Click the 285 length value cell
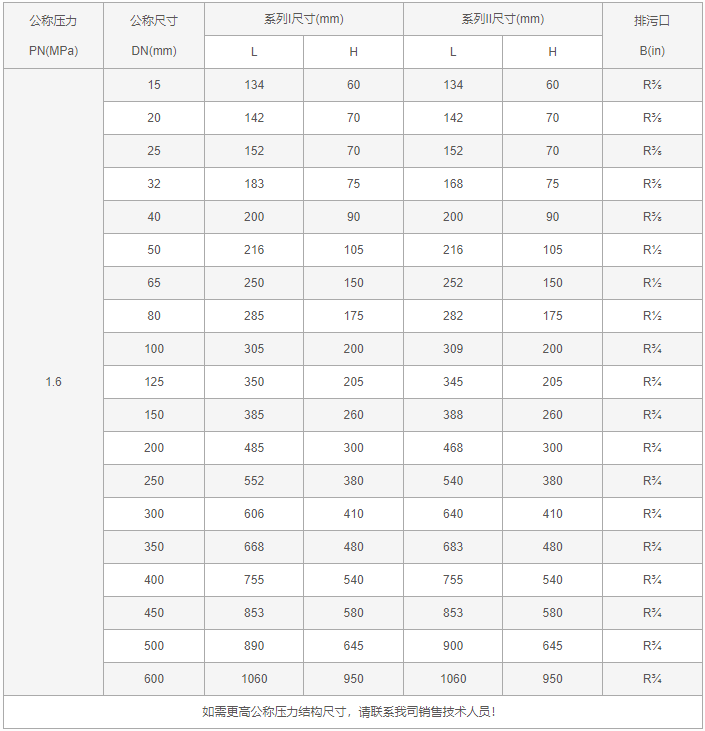 pyautogui.click(x=254, y=316)
